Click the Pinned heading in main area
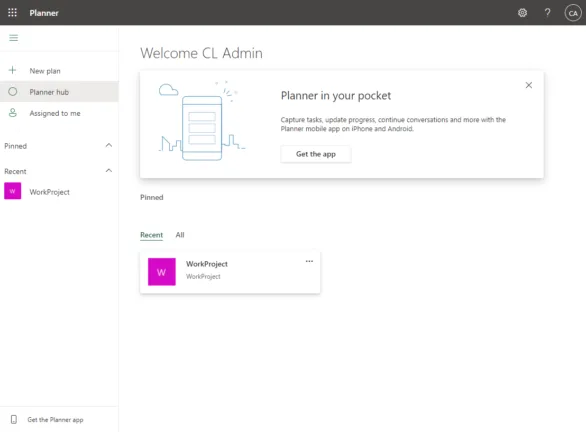Screen dimensions: 586x432 pos(151,197)
